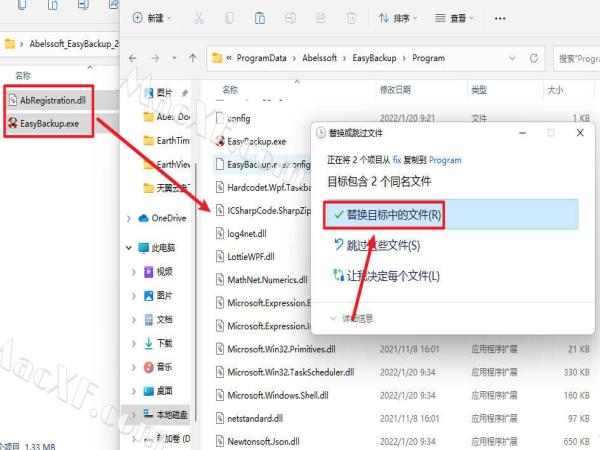Select ICSharpCode.SharpZip file

pos(264,210)
